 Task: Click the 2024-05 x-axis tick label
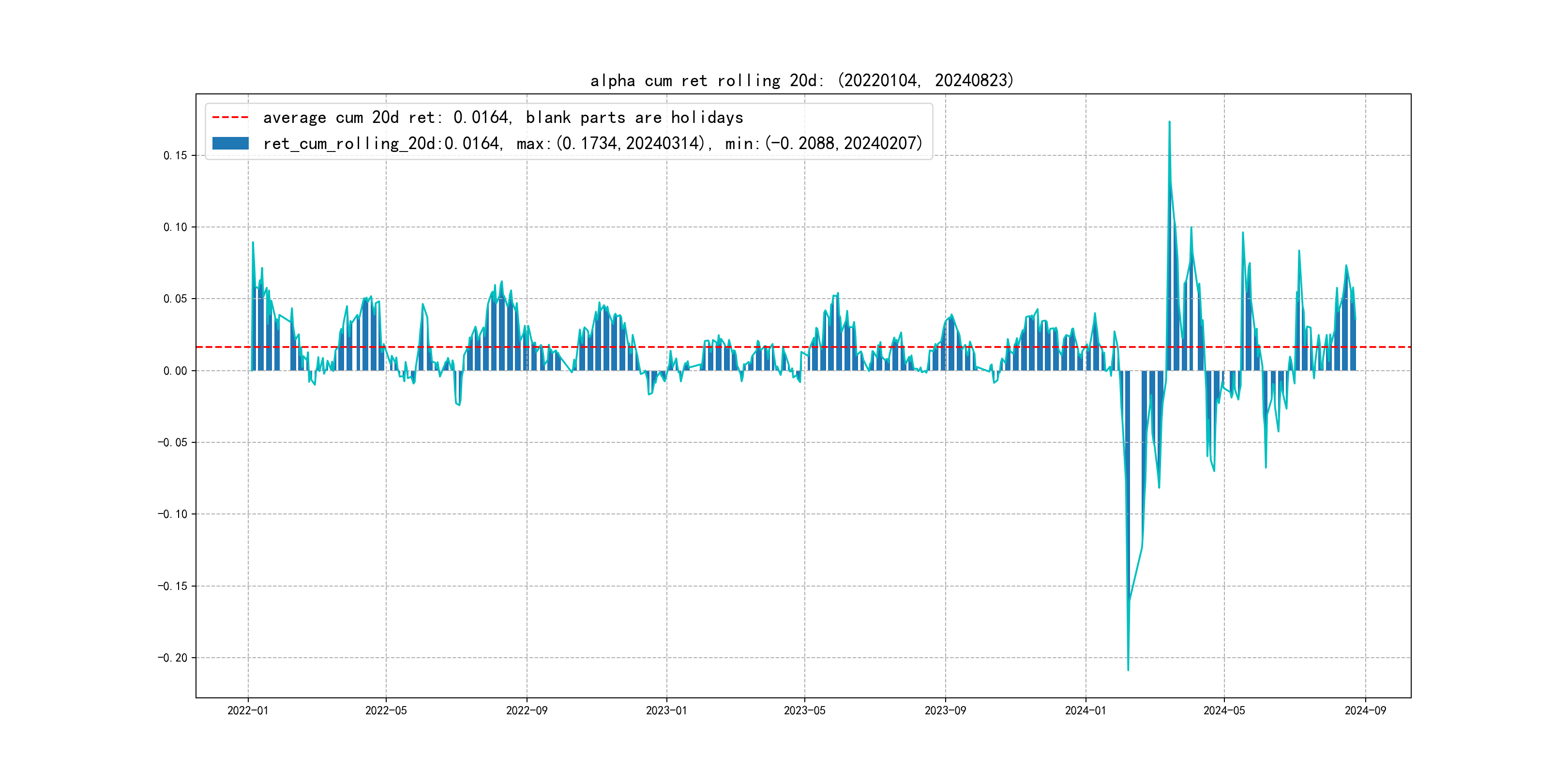[1224, 710]
